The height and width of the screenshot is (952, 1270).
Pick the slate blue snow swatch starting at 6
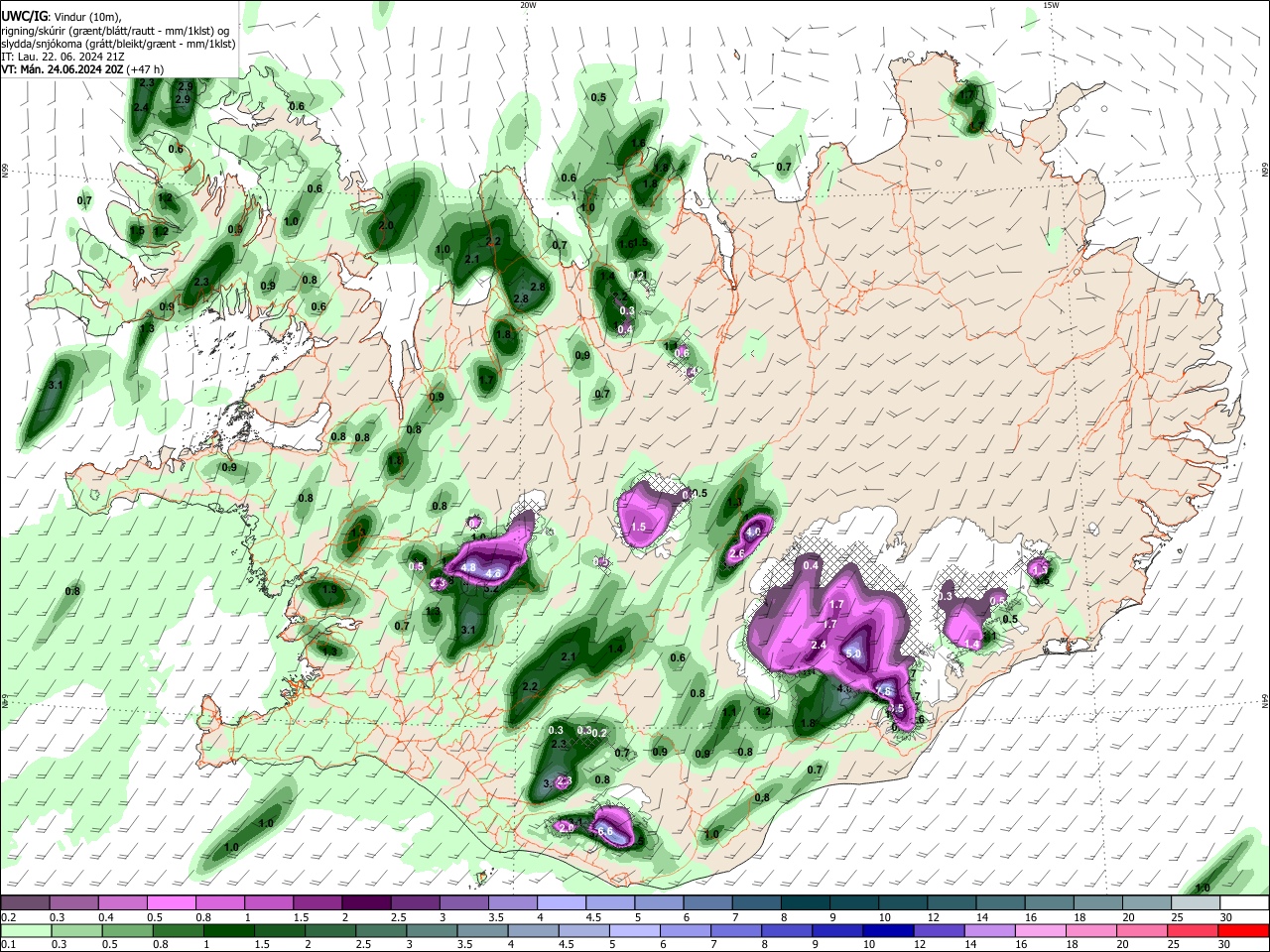pos(707,902)
